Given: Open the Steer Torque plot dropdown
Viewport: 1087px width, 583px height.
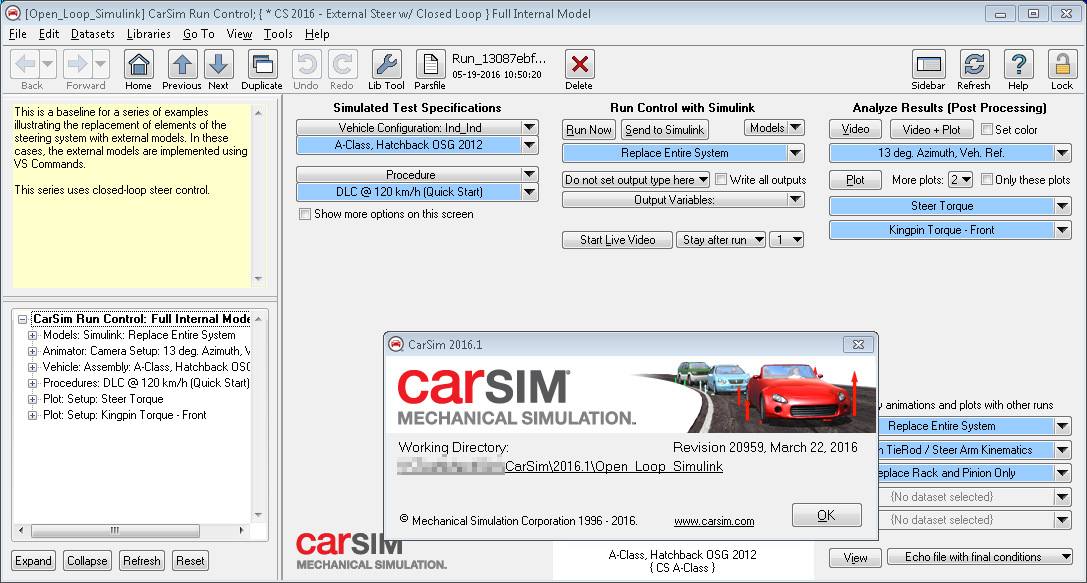Looking at the screenshot, I should coord(1063,206).
